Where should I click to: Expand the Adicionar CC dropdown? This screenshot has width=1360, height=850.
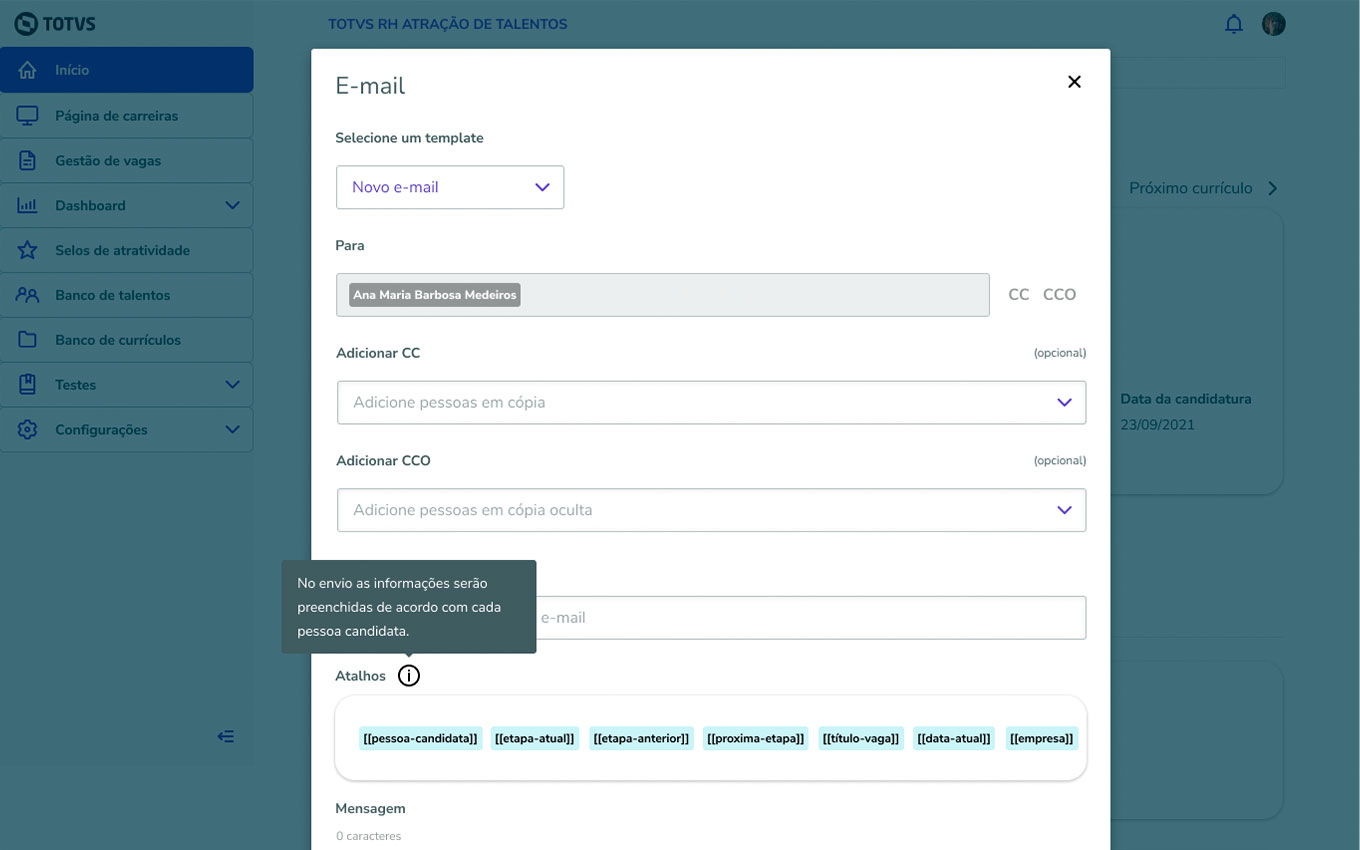[1064, 402]
